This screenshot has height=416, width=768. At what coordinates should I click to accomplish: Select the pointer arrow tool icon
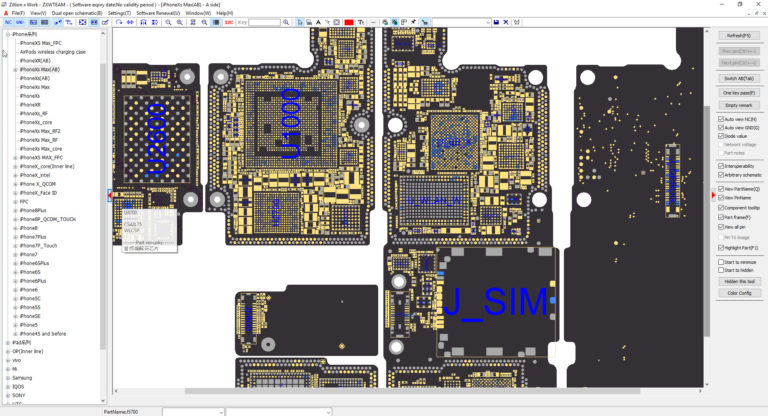pos(300,22)
